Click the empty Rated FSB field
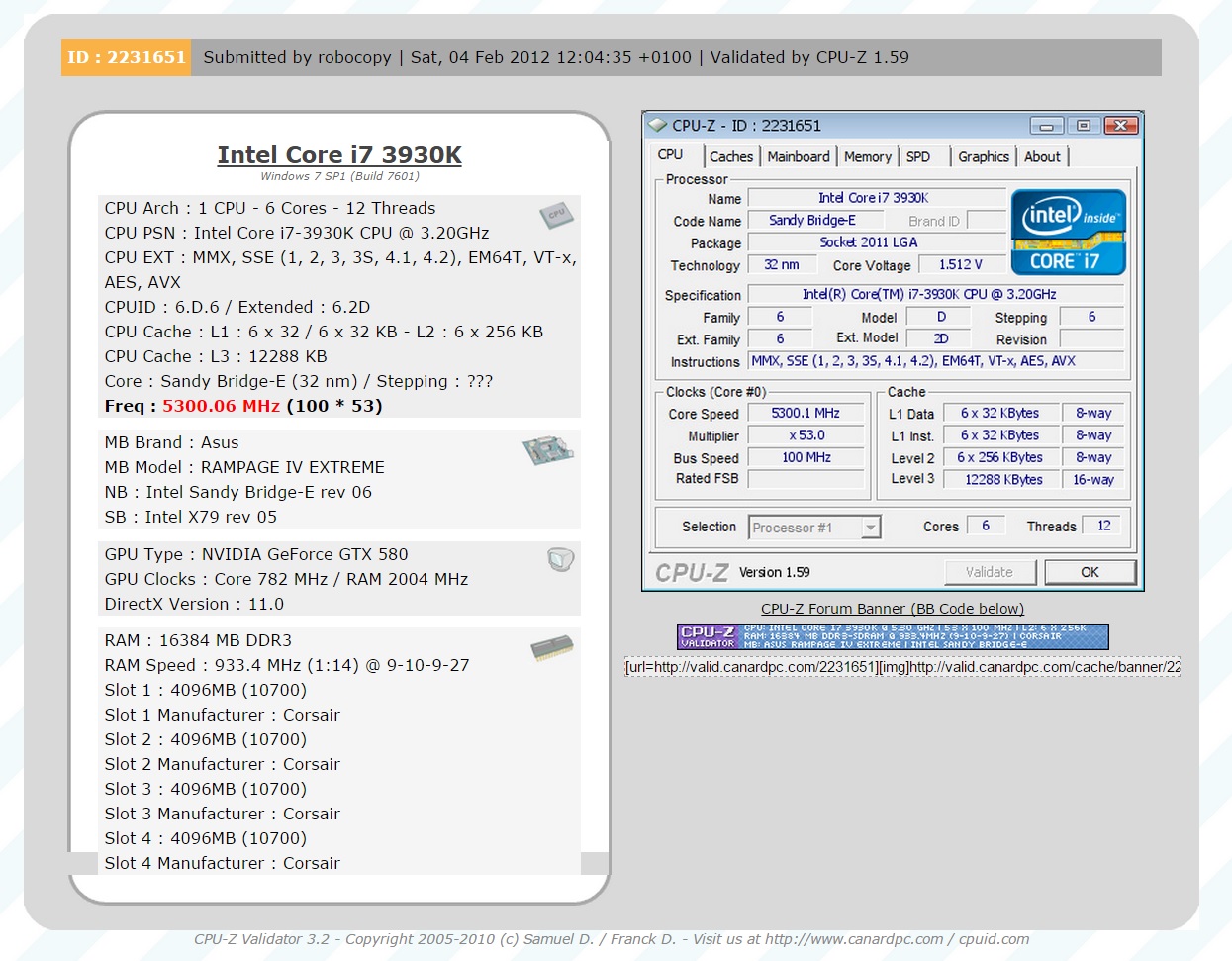This screenshot has width=1232, height=961. point(805,479)
